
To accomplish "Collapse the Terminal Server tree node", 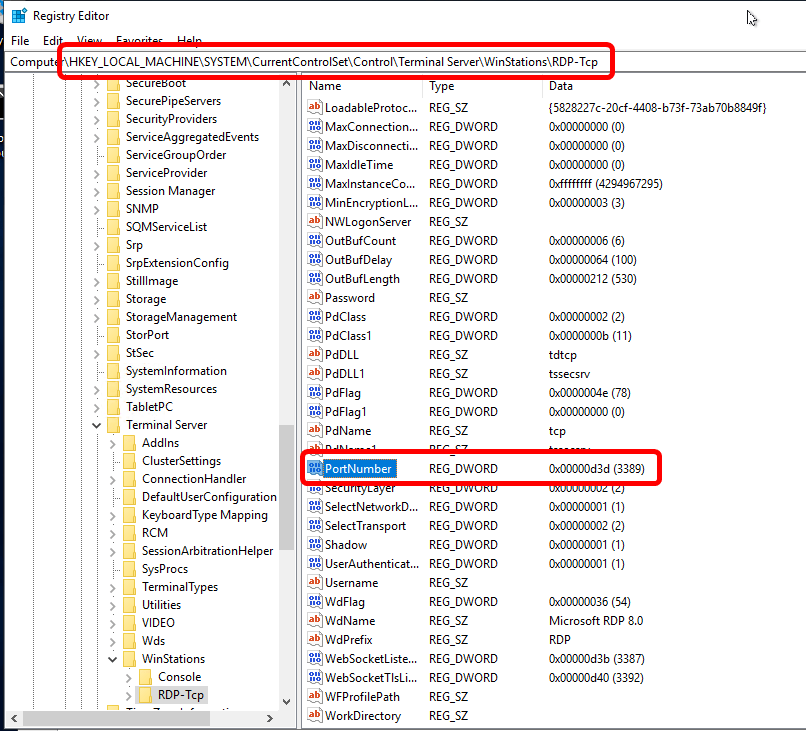I will click(x=96, y=425).
